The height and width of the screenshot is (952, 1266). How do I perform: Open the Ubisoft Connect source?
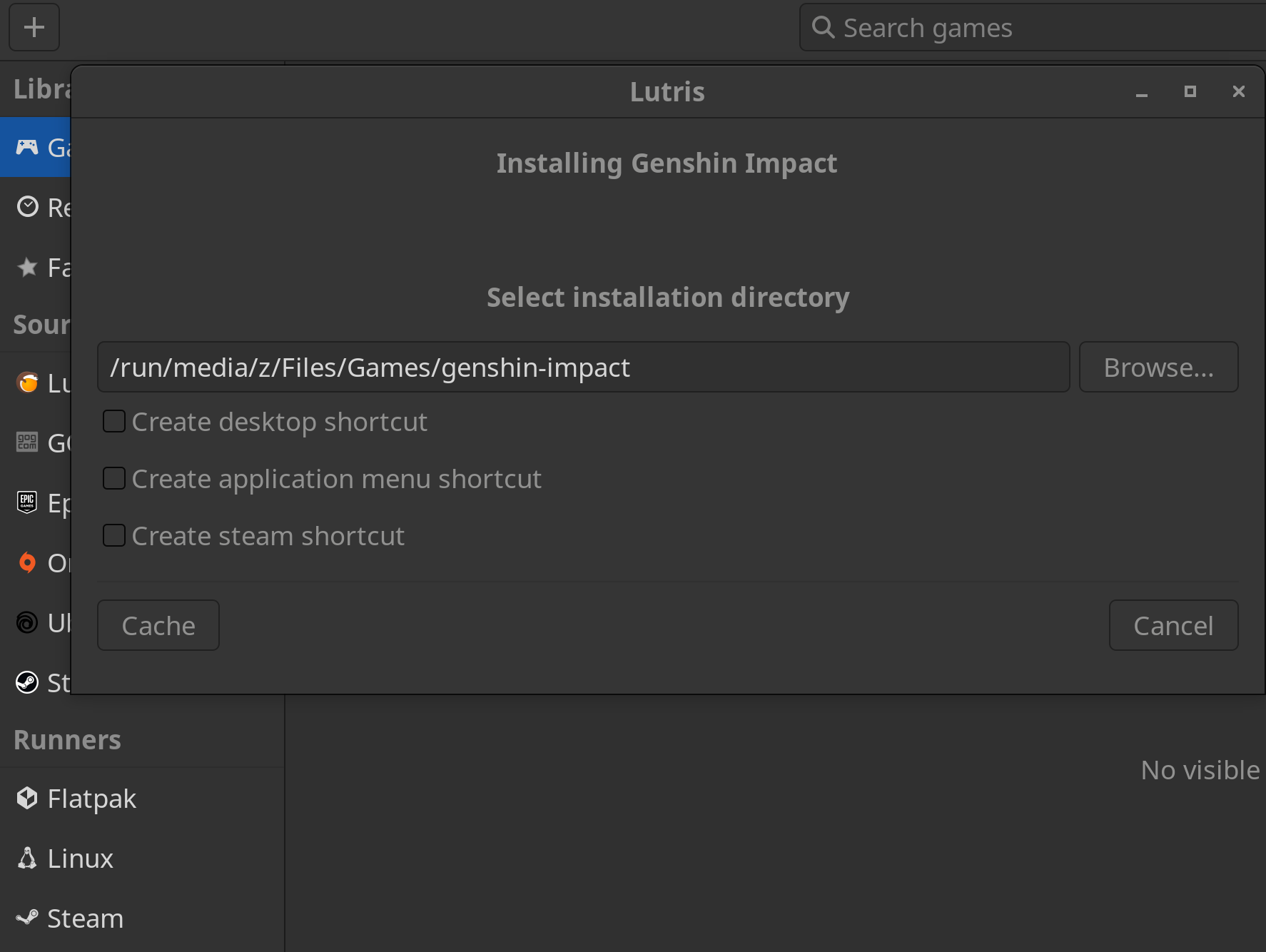tap(27, 622)
